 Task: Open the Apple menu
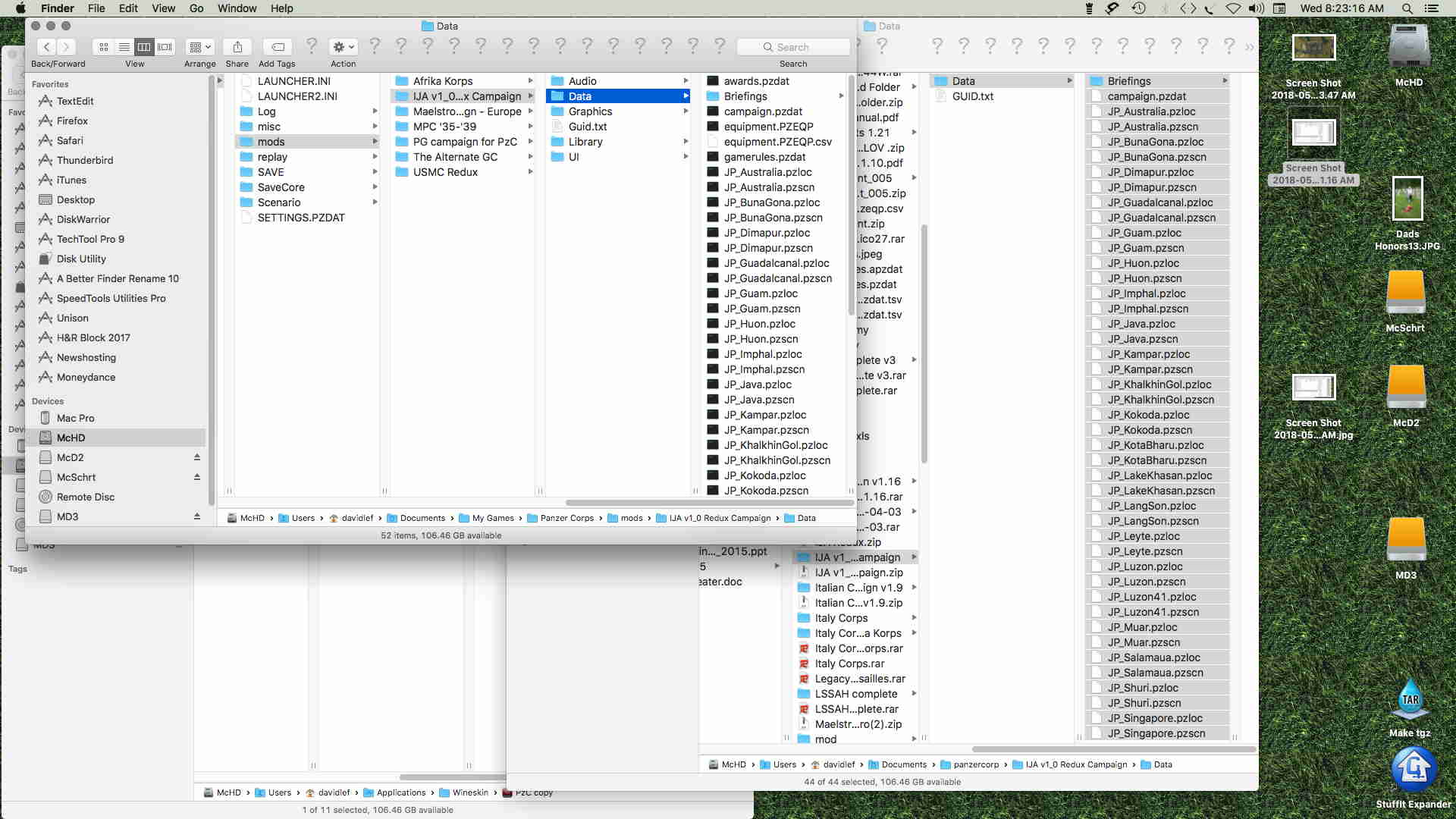[x=20, y=8]
